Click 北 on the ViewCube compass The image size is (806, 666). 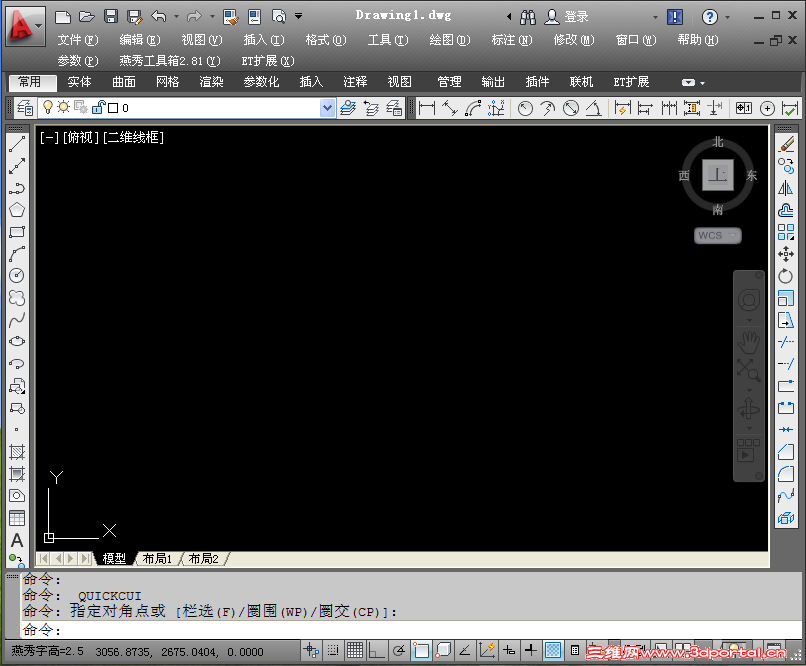tap(717, 142)
